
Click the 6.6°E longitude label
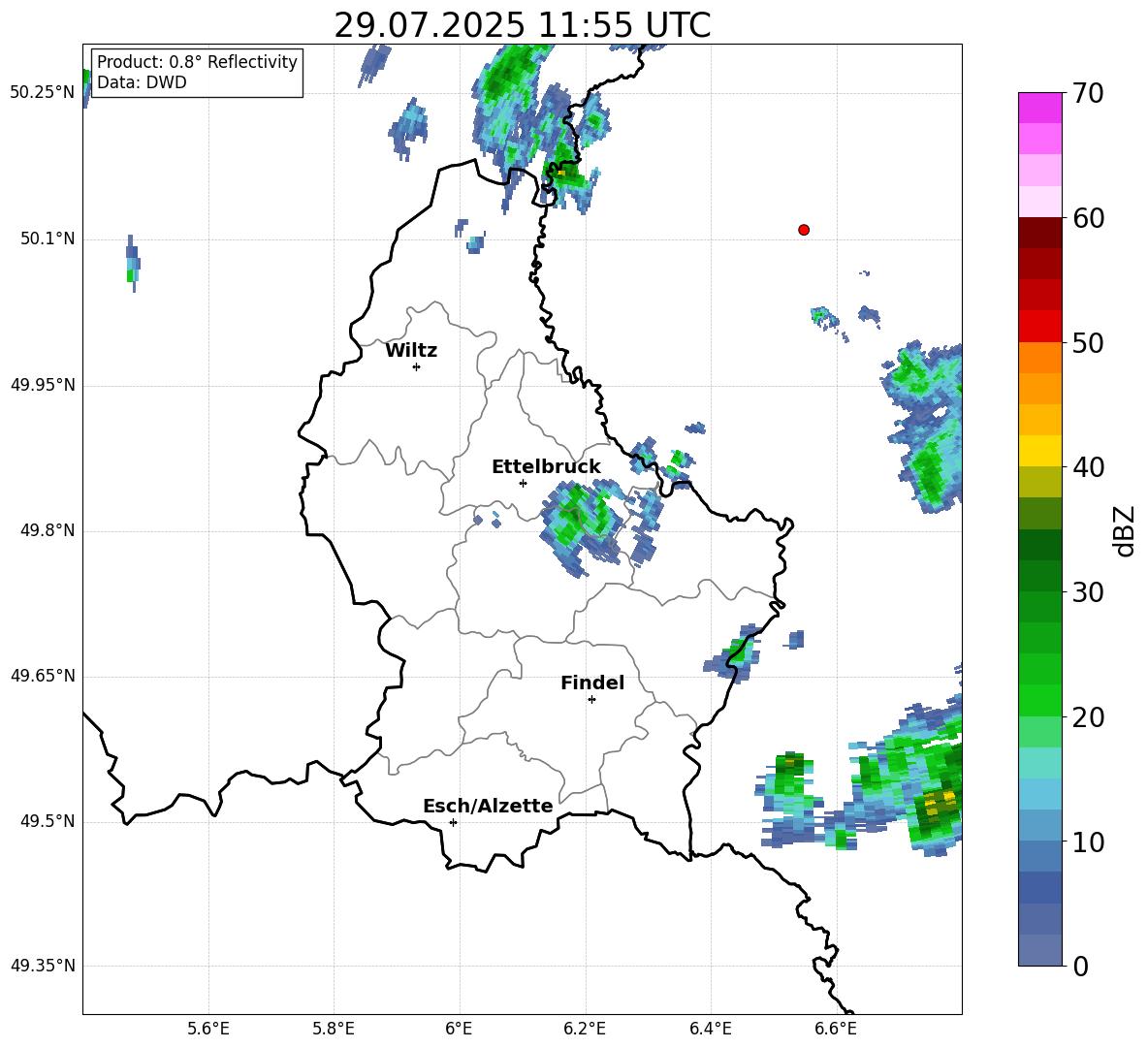[836, 1029]
